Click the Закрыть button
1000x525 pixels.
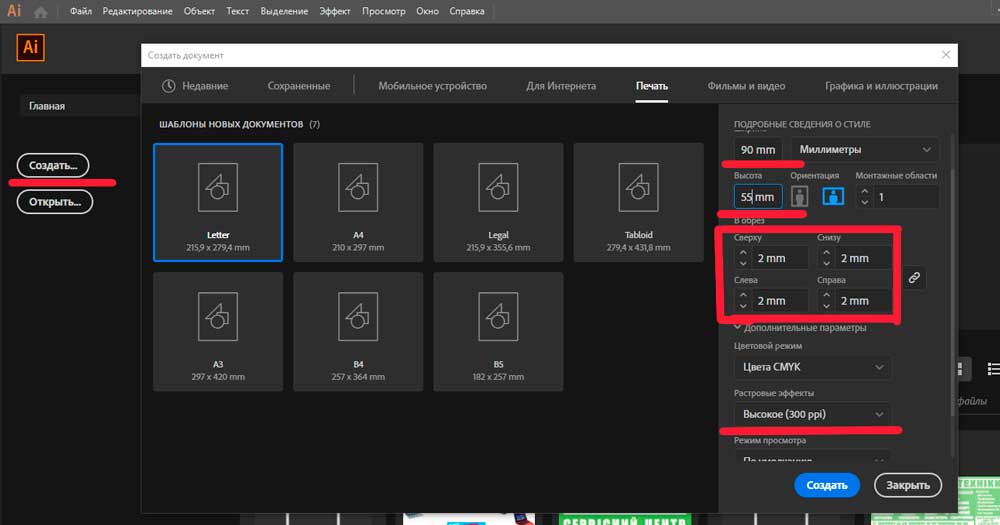[908, 485]
